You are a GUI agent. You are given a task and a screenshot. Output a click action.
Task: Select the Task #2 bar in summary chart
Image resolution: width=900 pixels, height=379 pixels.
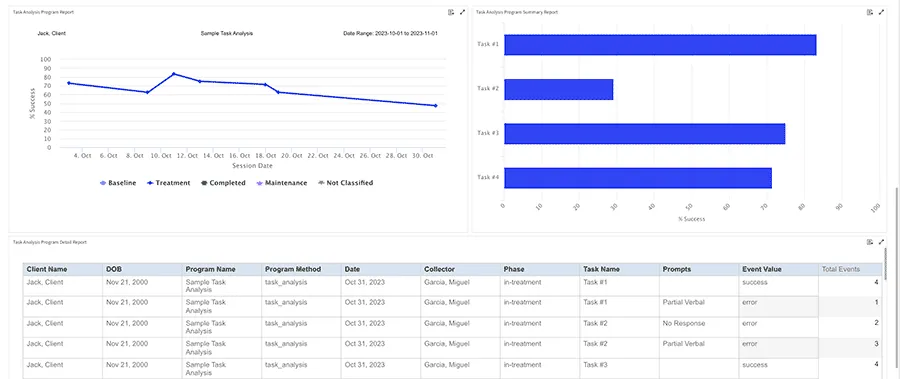[558, 89]
